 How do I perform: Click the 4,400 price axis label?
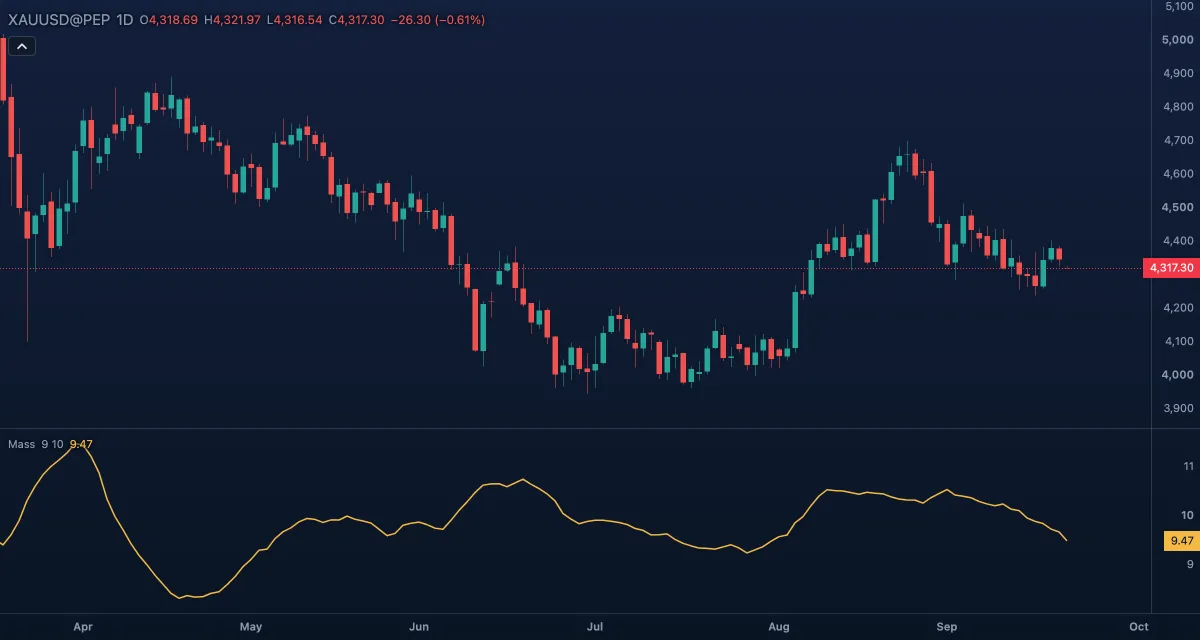pos(1178,241)
